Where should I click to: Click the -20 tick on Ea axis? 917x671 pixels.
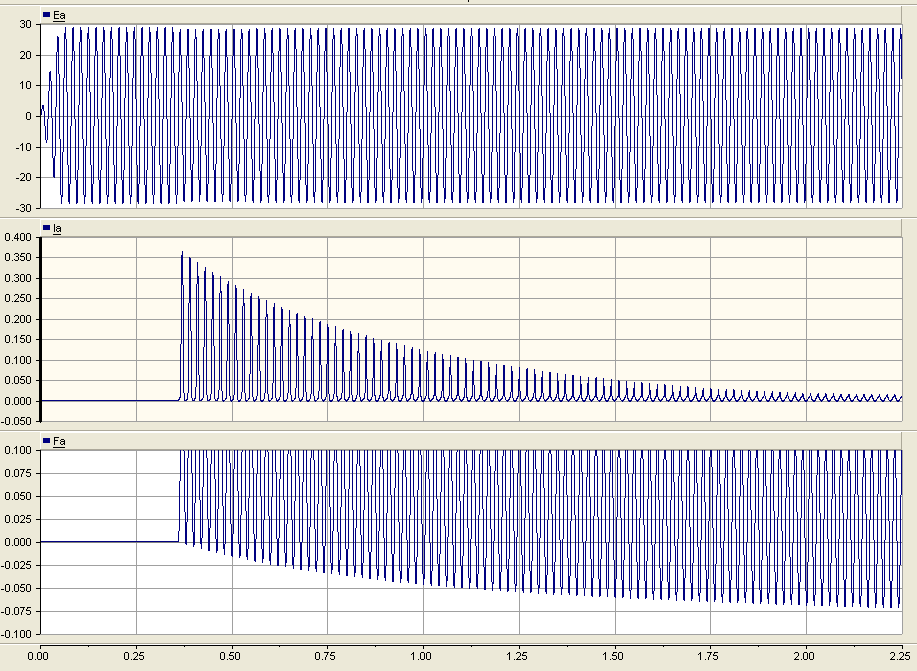click(x=23, y=178)
